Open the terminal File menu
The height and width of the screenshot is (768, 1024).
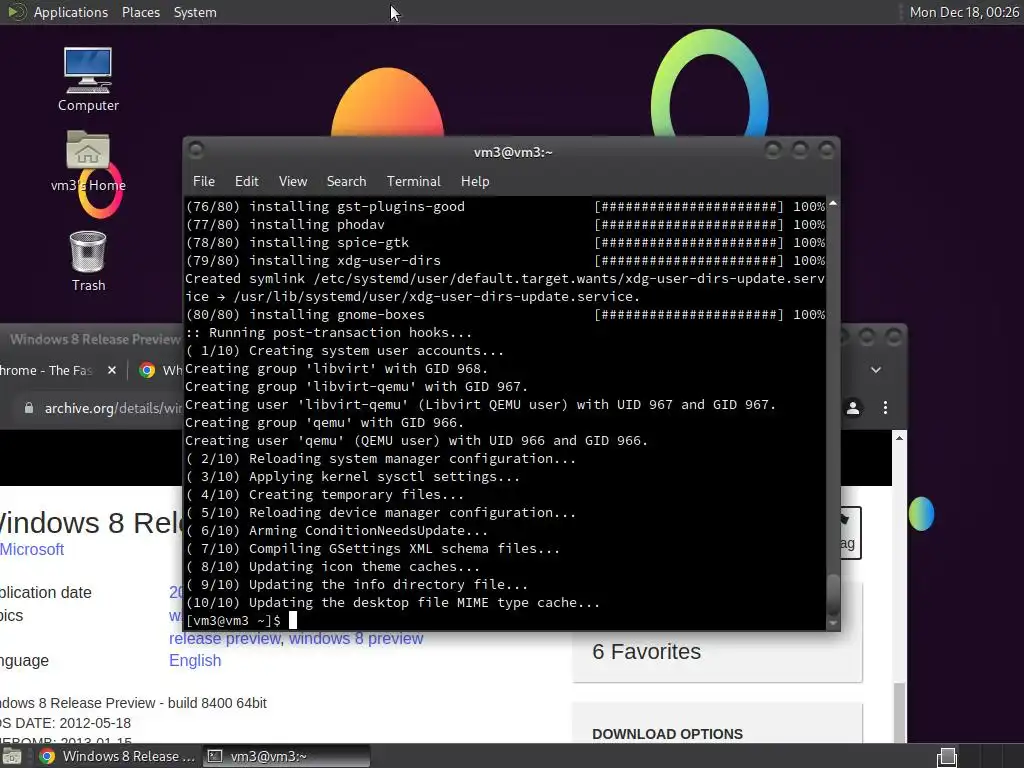pos(204,182)
